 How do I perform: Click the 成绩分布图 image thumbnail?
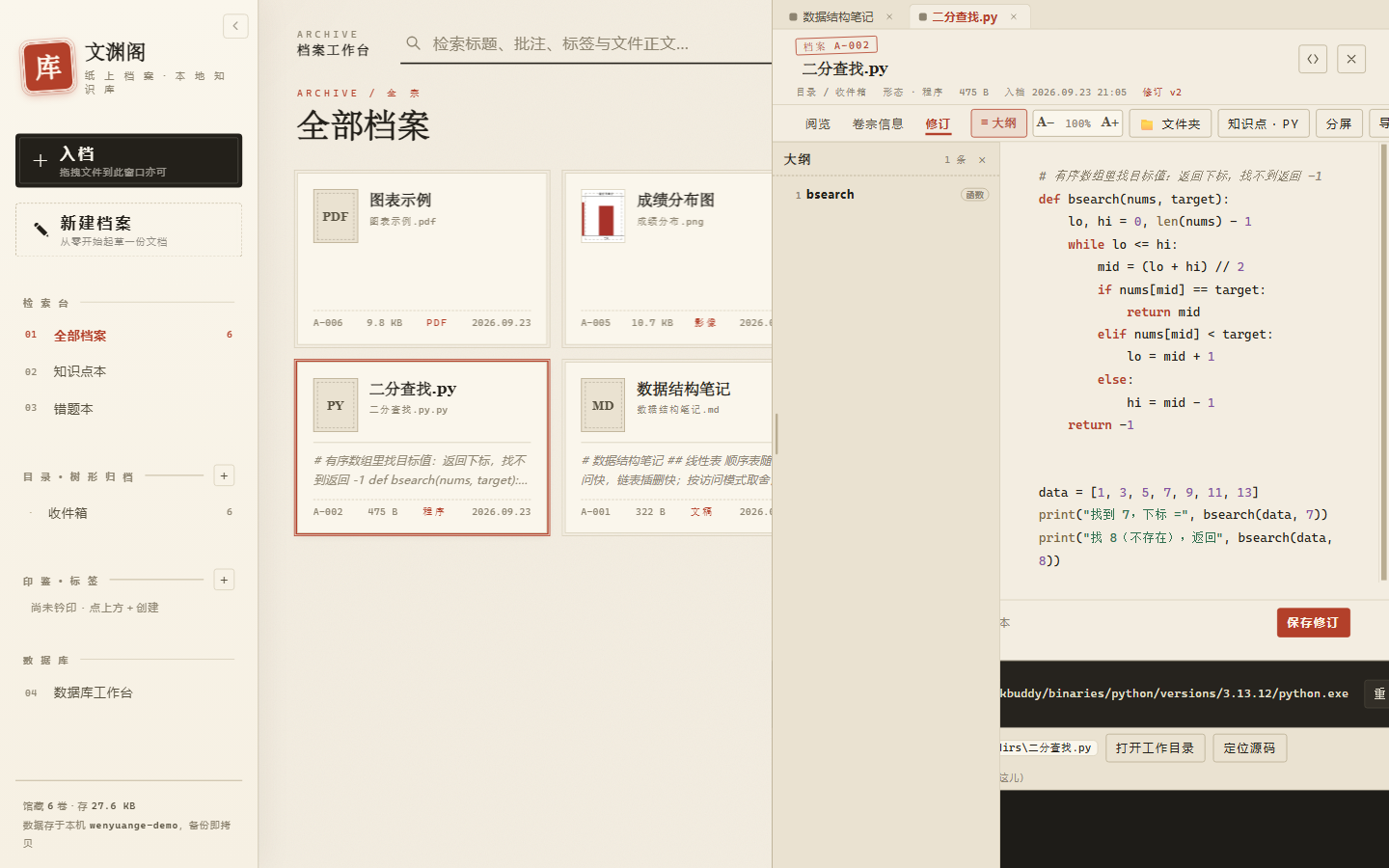pos(603,215)
